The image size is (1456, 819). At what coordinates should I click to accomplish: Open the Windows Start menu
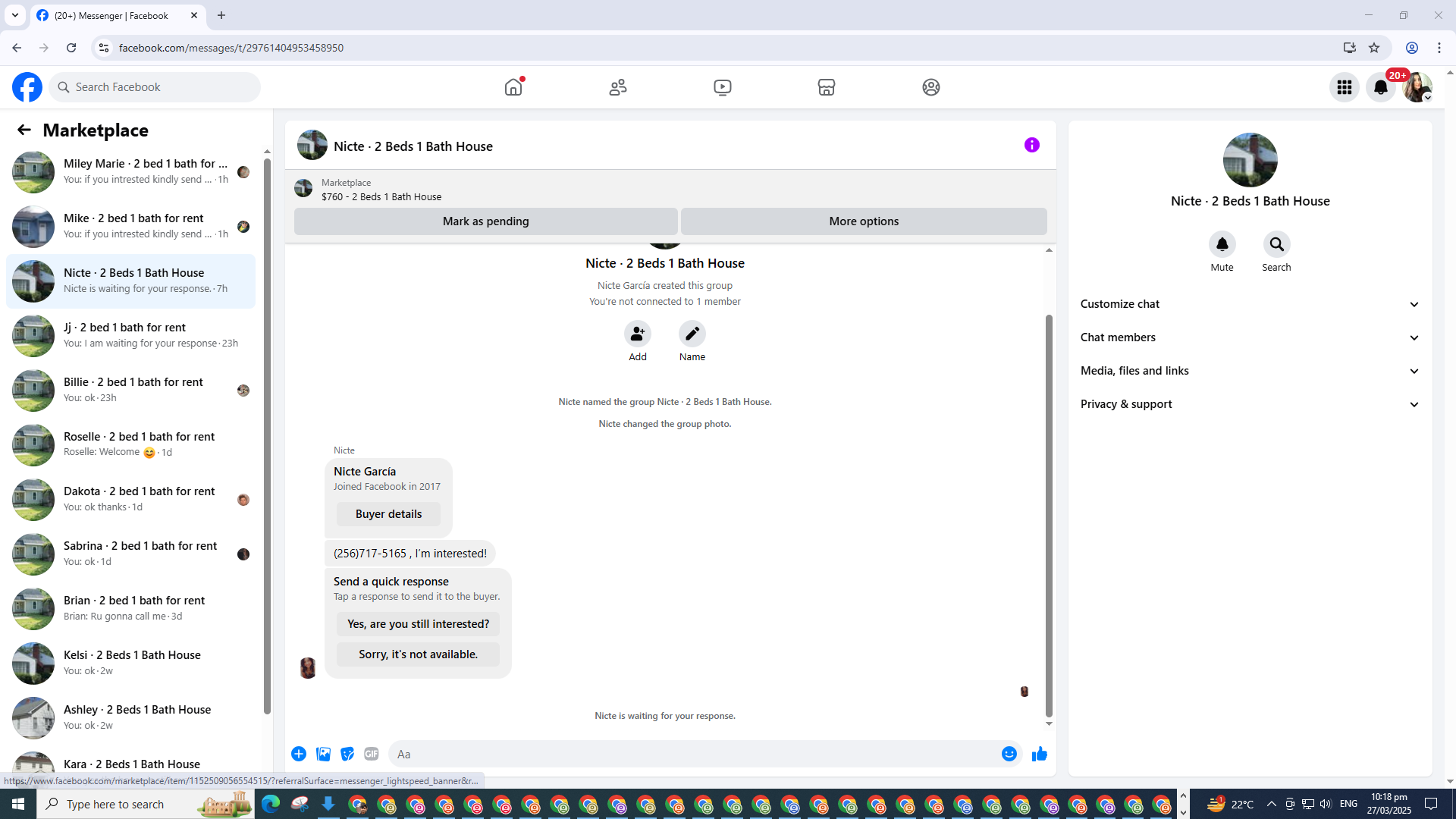(18, 804)
